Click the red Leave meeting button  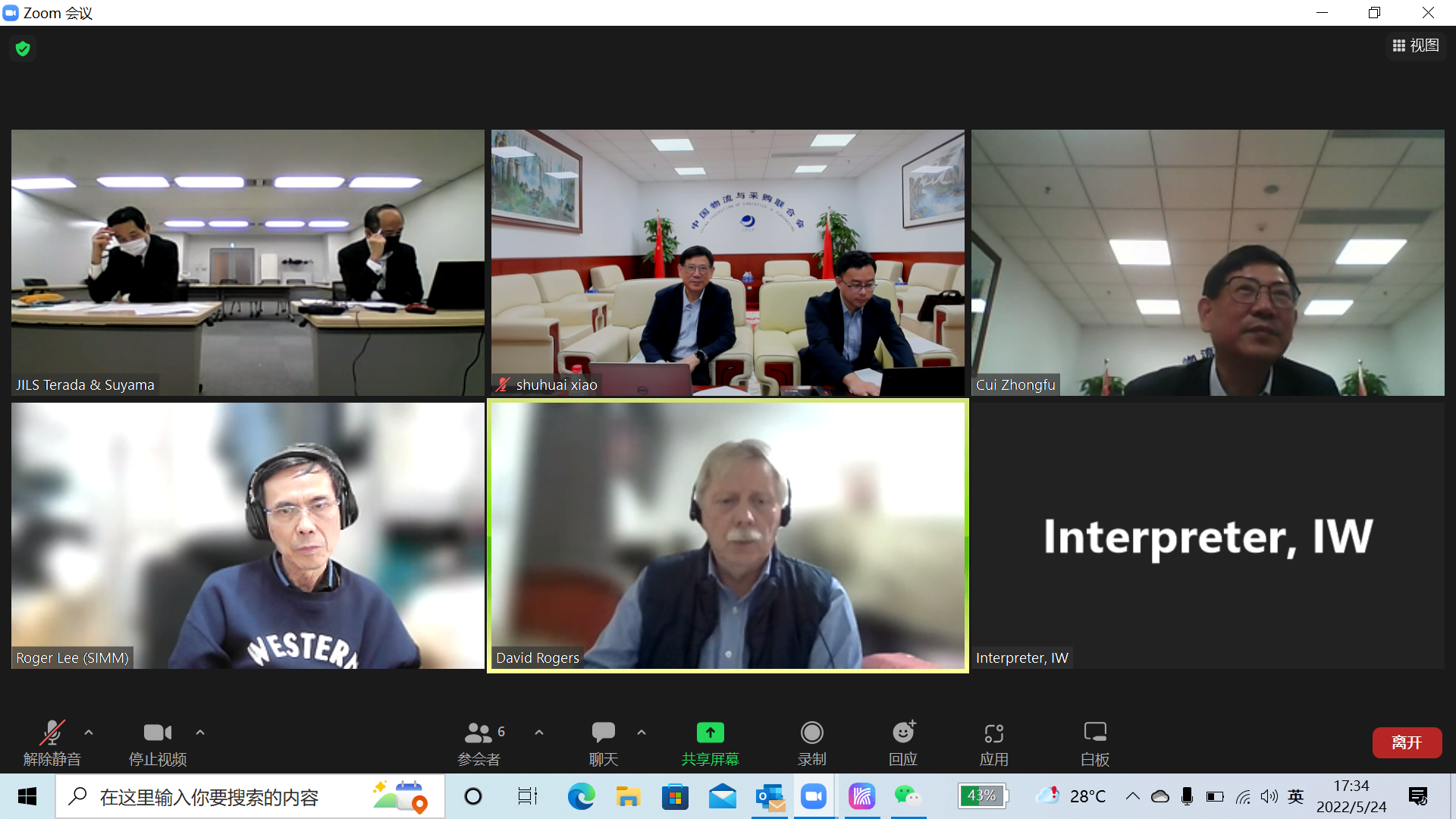point(1406,742)
